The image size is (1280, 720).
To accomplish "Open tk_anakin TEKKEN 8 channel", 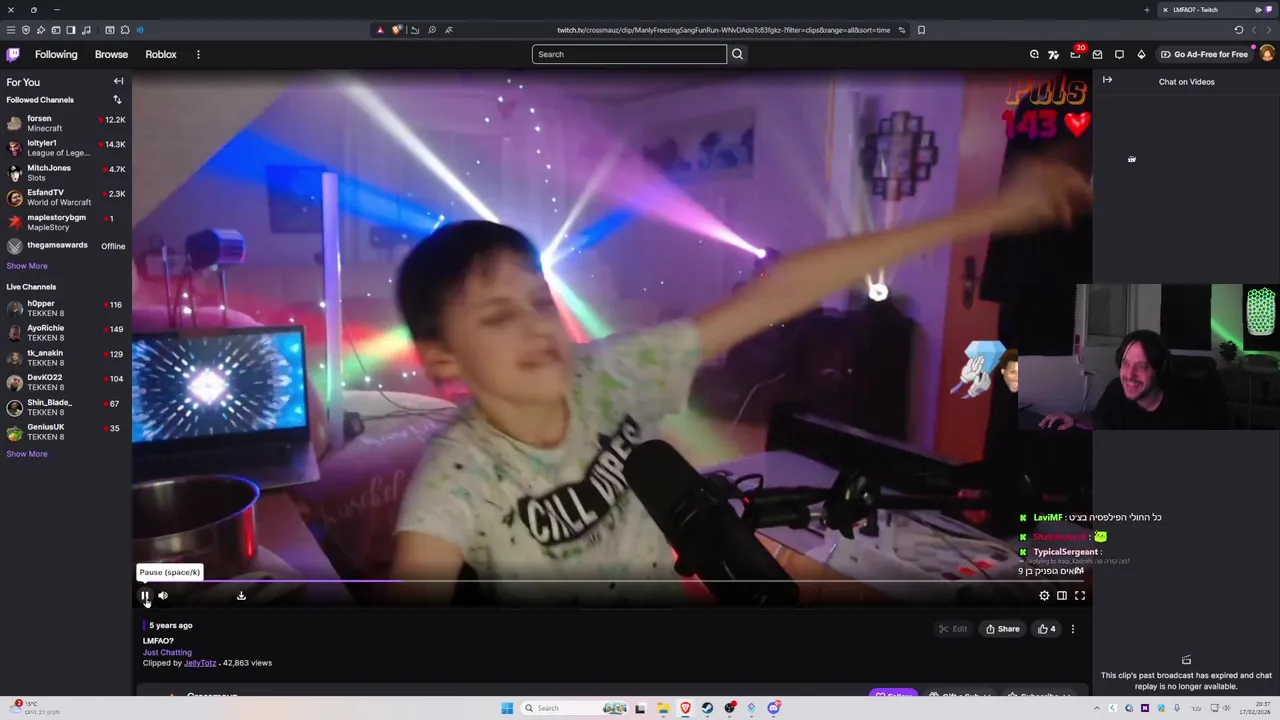I will pos(65,358).
